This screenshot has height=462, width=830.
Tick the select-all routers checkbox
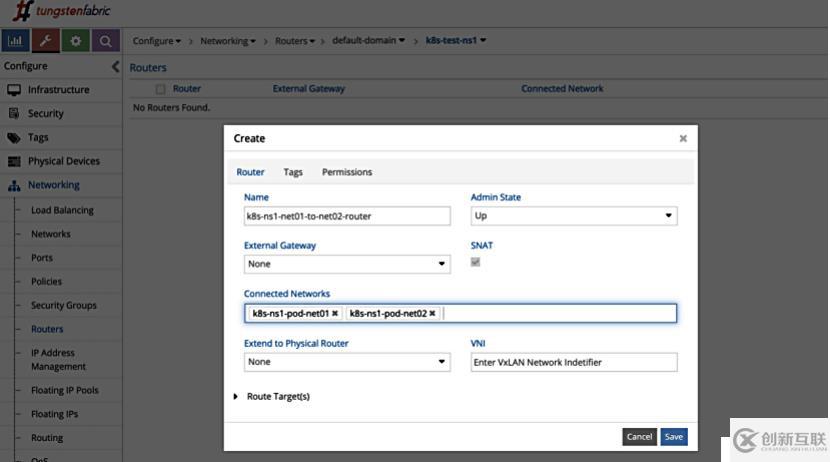click(160, 89)
